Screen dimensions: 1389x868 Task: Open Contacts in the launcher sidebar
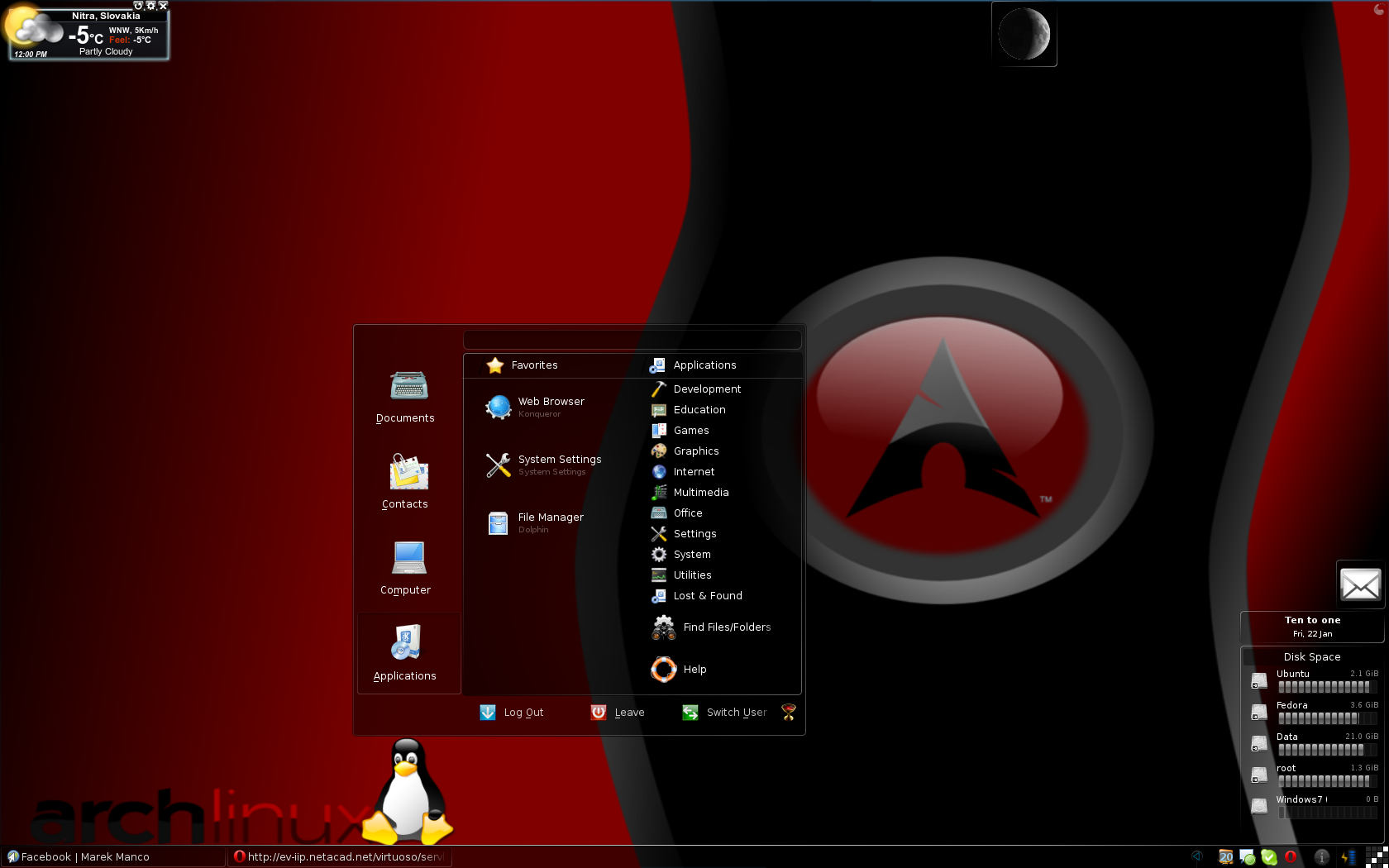click(x=405, y=484)
